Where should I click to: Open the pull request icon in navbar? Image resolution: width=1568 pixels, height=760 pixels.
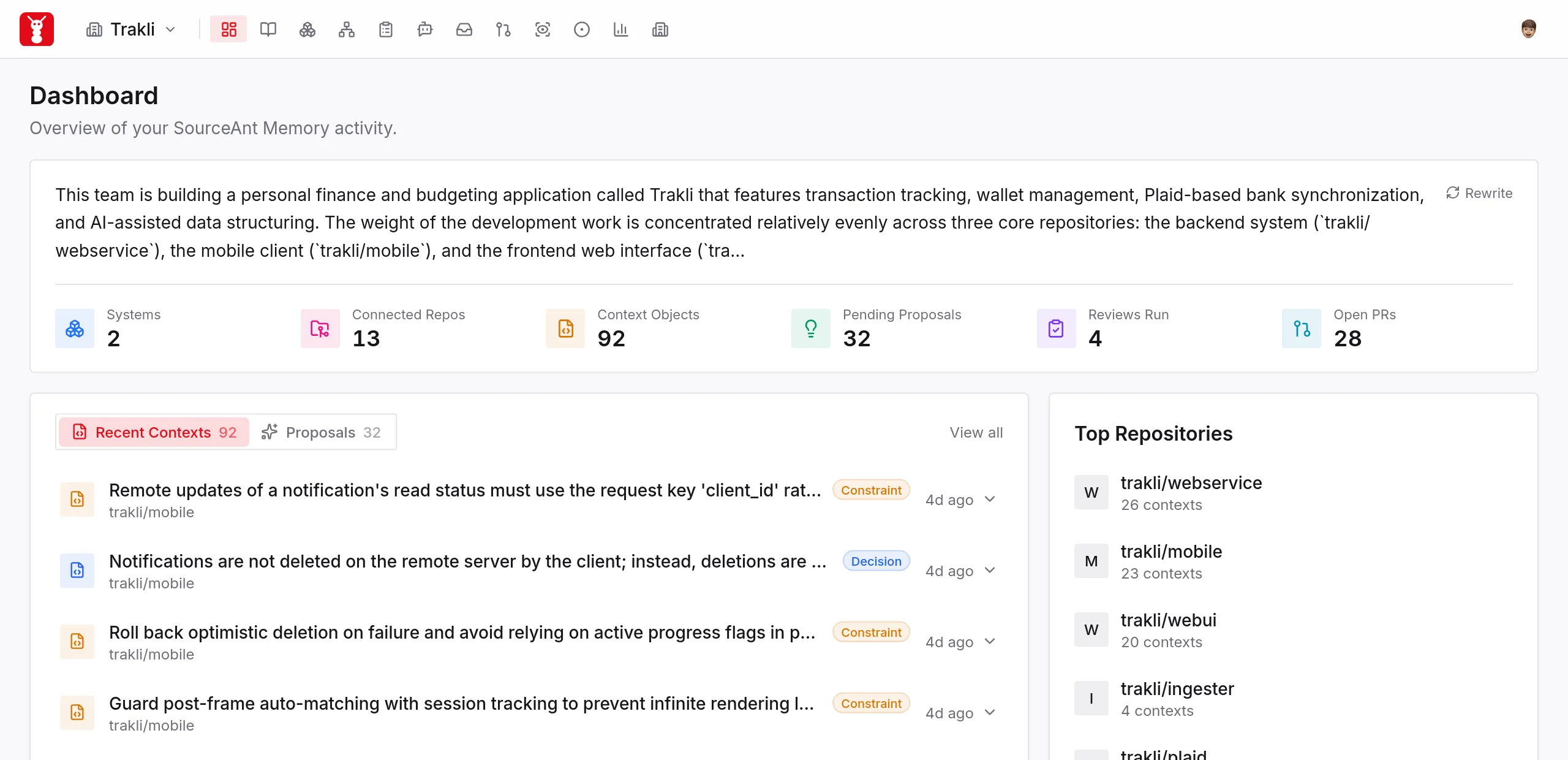(503, 29)
